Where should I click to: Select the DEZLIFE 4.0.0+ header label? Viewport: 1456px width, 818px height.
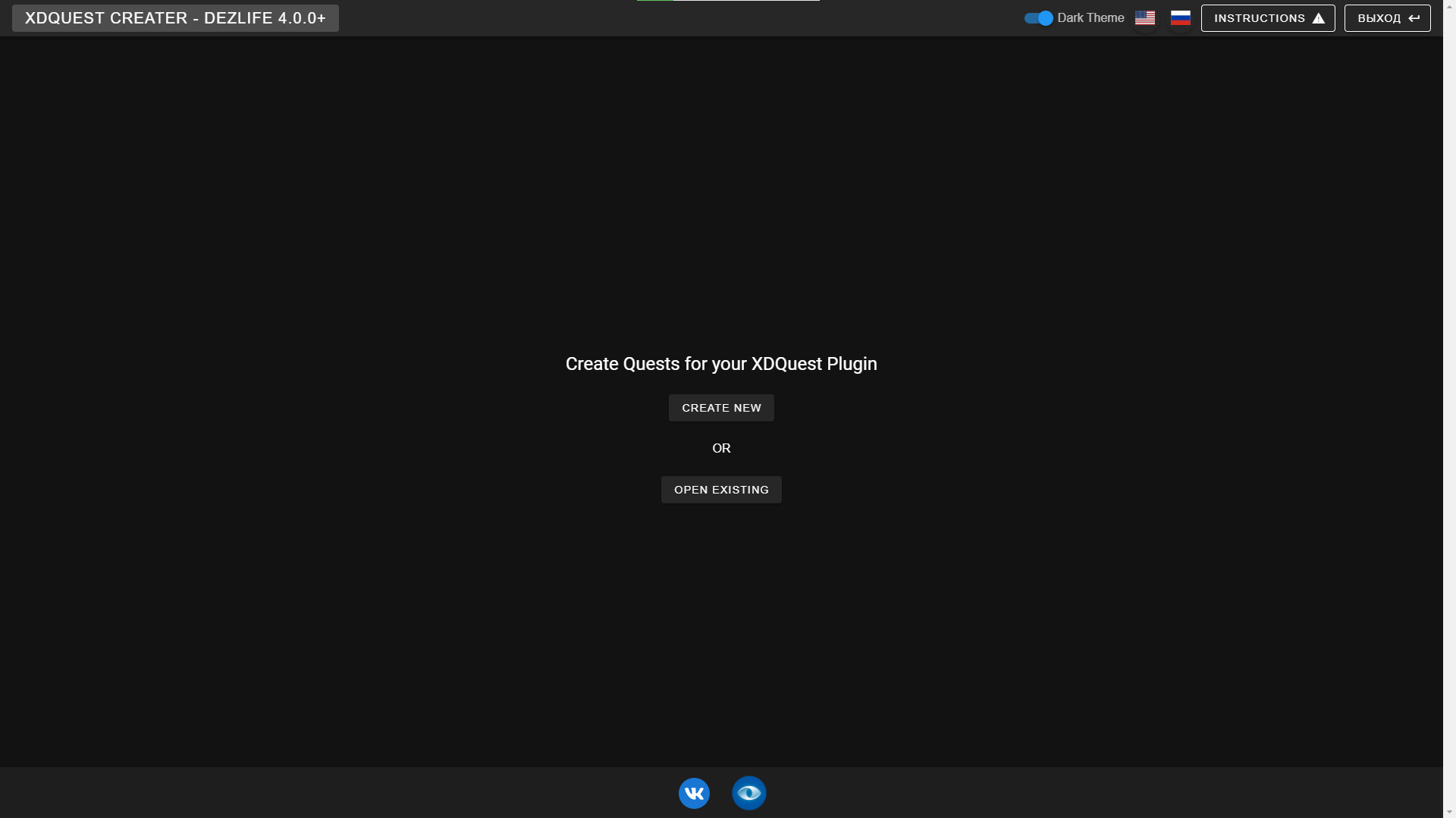tap(265, 17)
